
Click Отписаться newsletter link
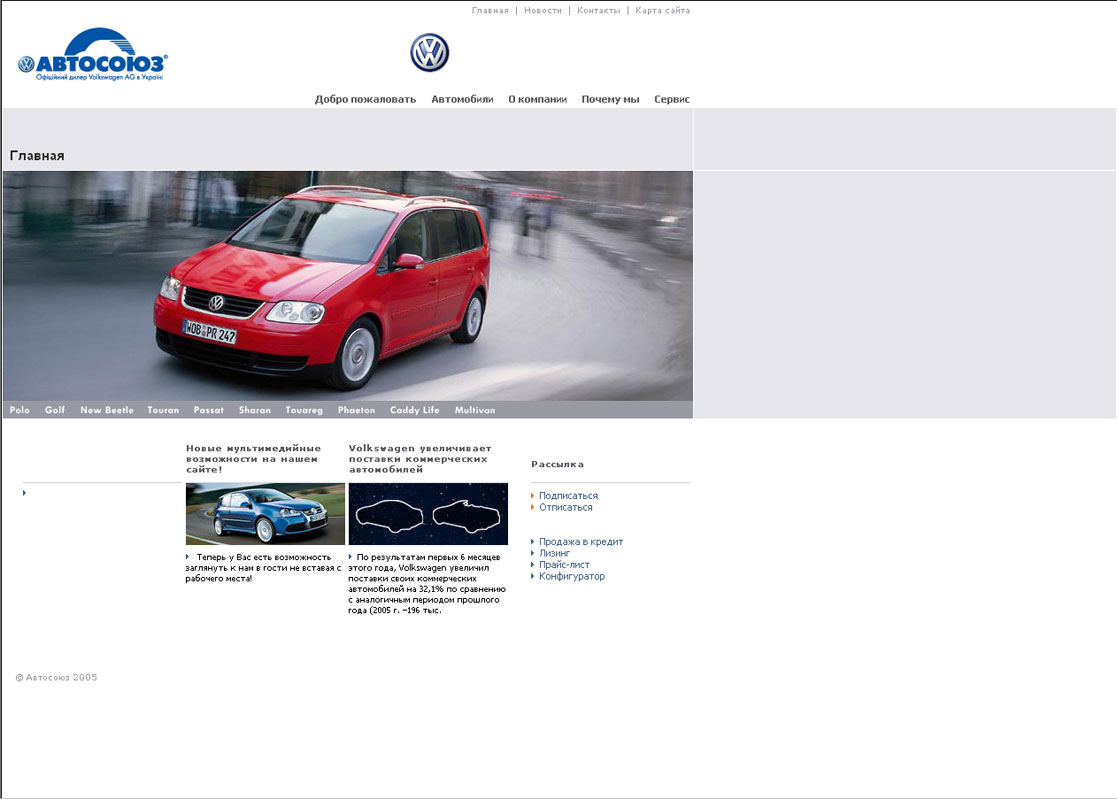(566, 507)
